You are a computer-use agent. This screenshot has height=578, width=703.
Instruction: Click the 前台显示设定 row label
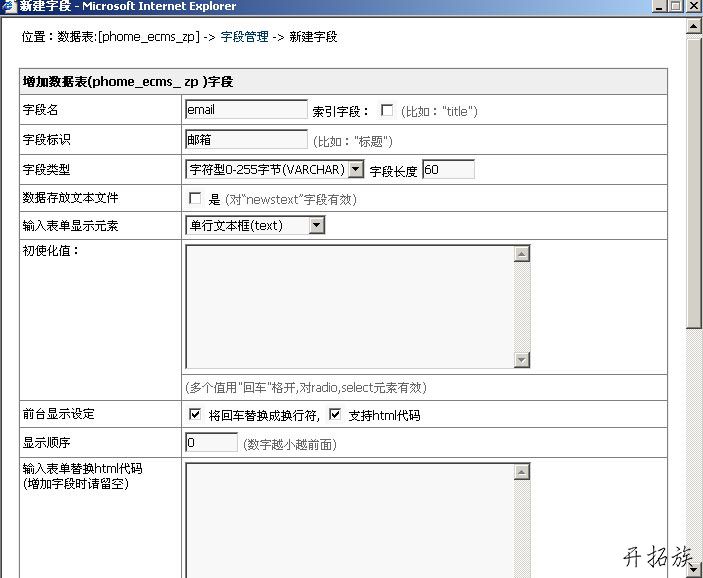pyautogui.click(x=58, y=413)
